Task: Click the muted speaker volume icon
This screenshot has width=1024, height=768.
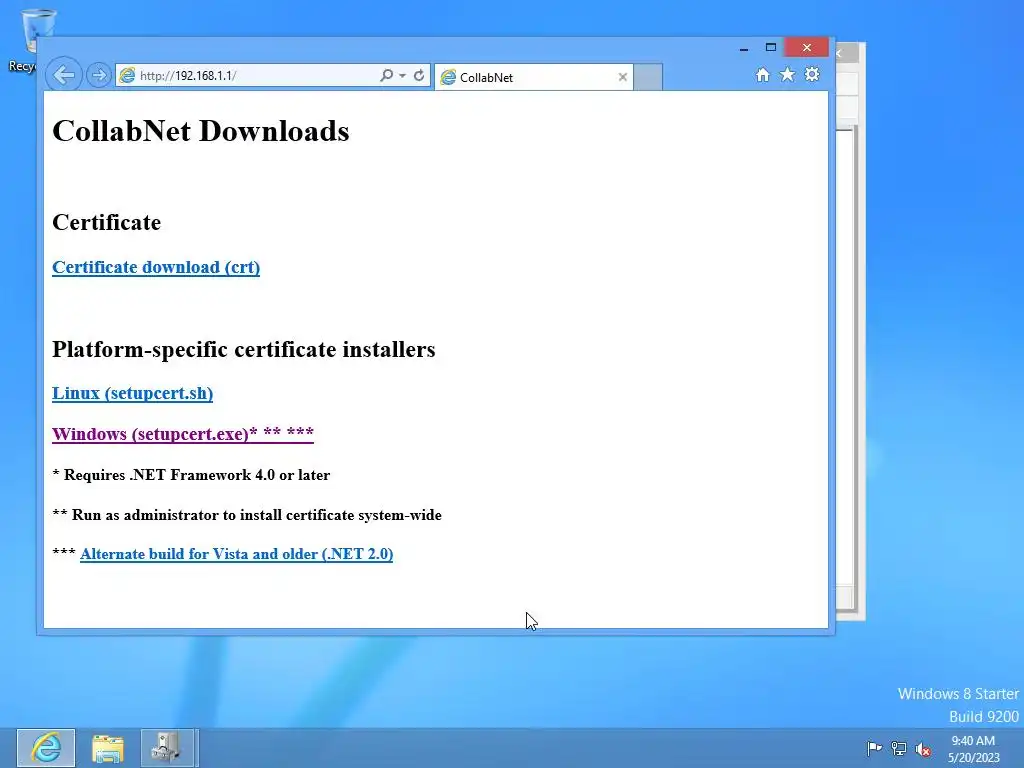Action: pyautogui.click(x=923, y=749)
